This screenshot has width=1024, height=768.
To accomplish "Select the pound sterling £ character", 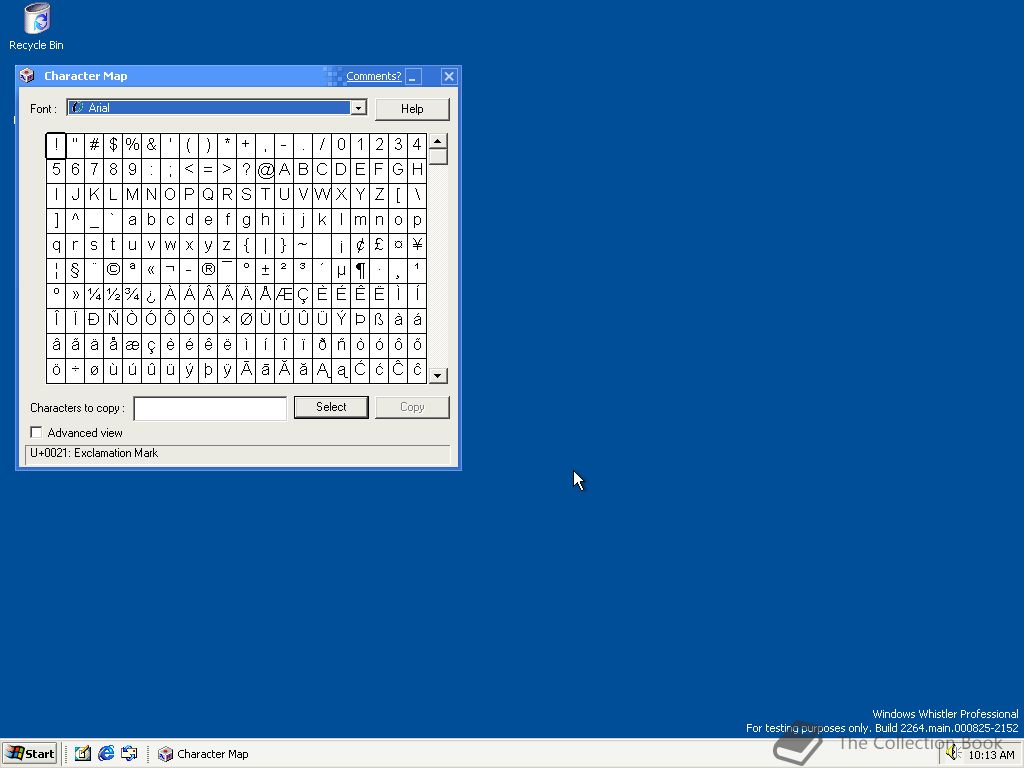I will 379,245.
